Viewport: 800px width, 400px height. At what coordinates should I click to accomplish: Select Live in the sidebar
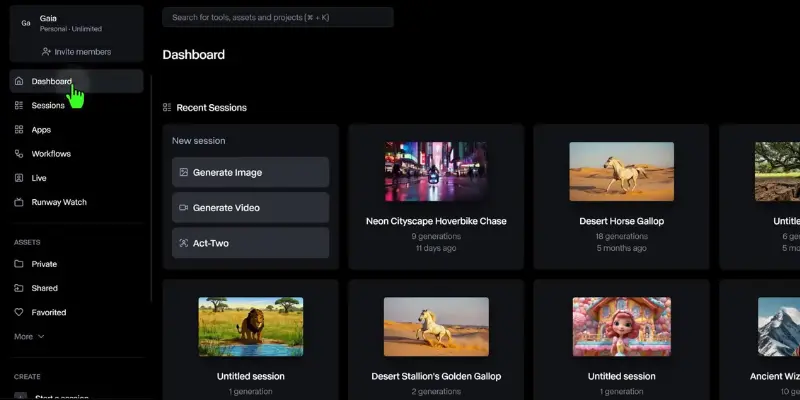click(x=77, y=178)
